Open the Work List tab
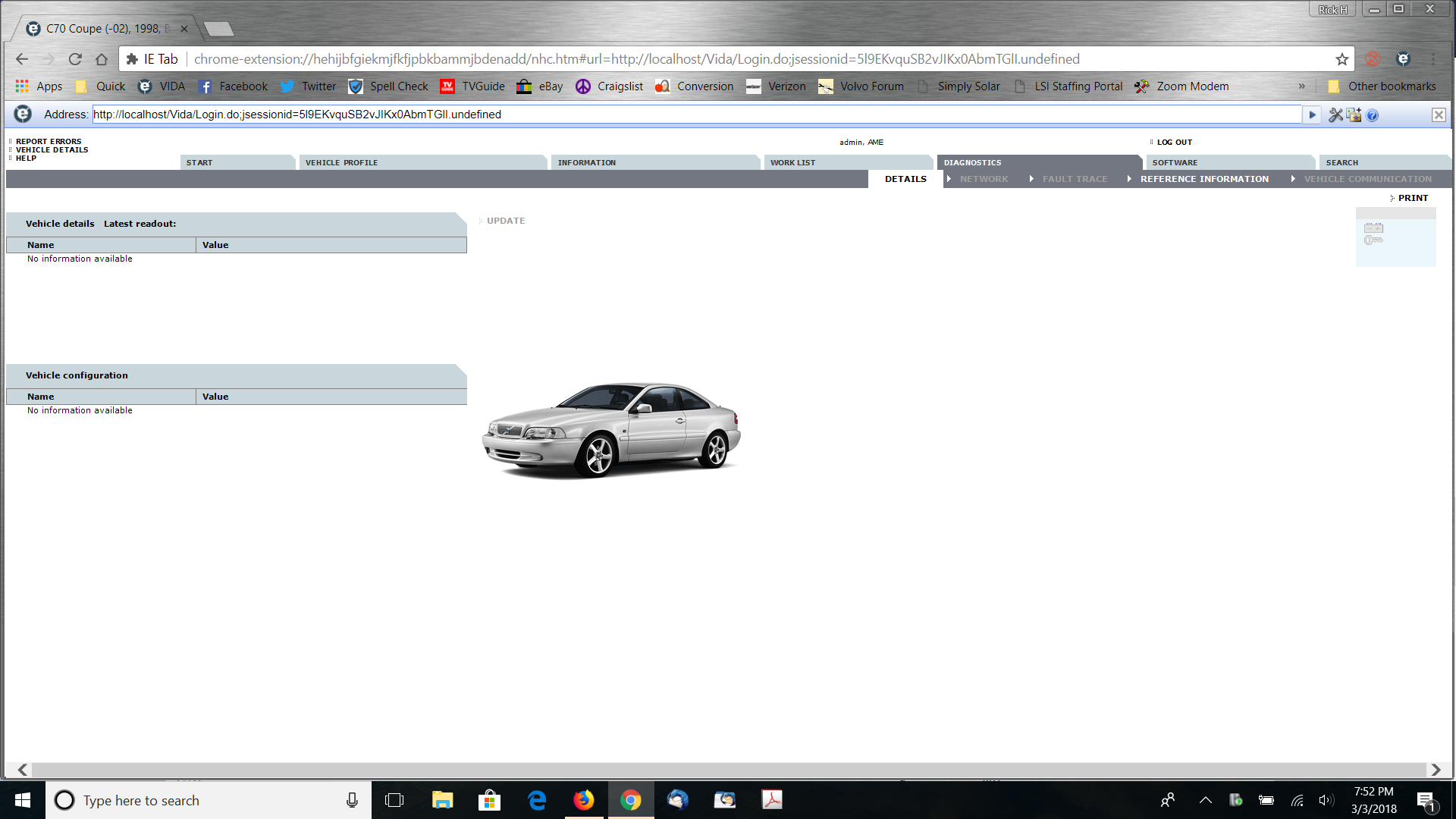Viewport: 1456px width, 819px height. pos(792,162)
